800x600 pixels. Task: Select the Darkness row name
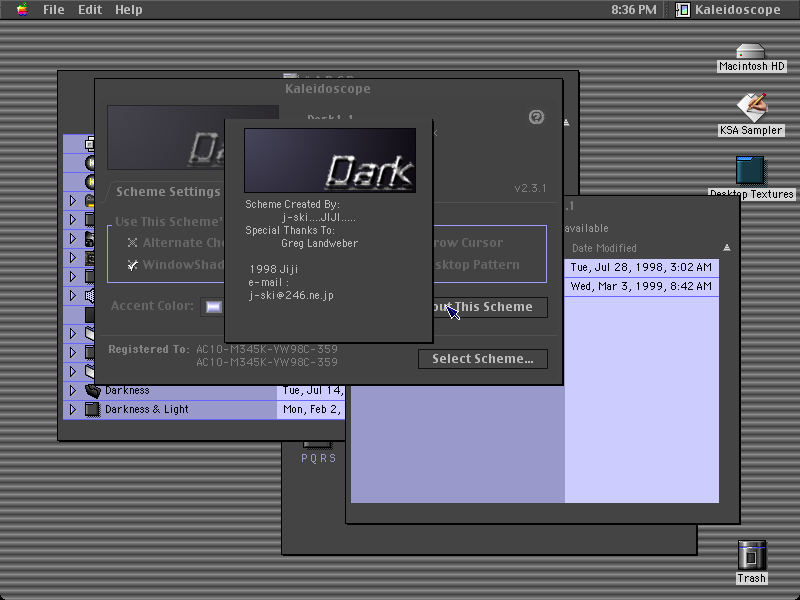point(127,391)
